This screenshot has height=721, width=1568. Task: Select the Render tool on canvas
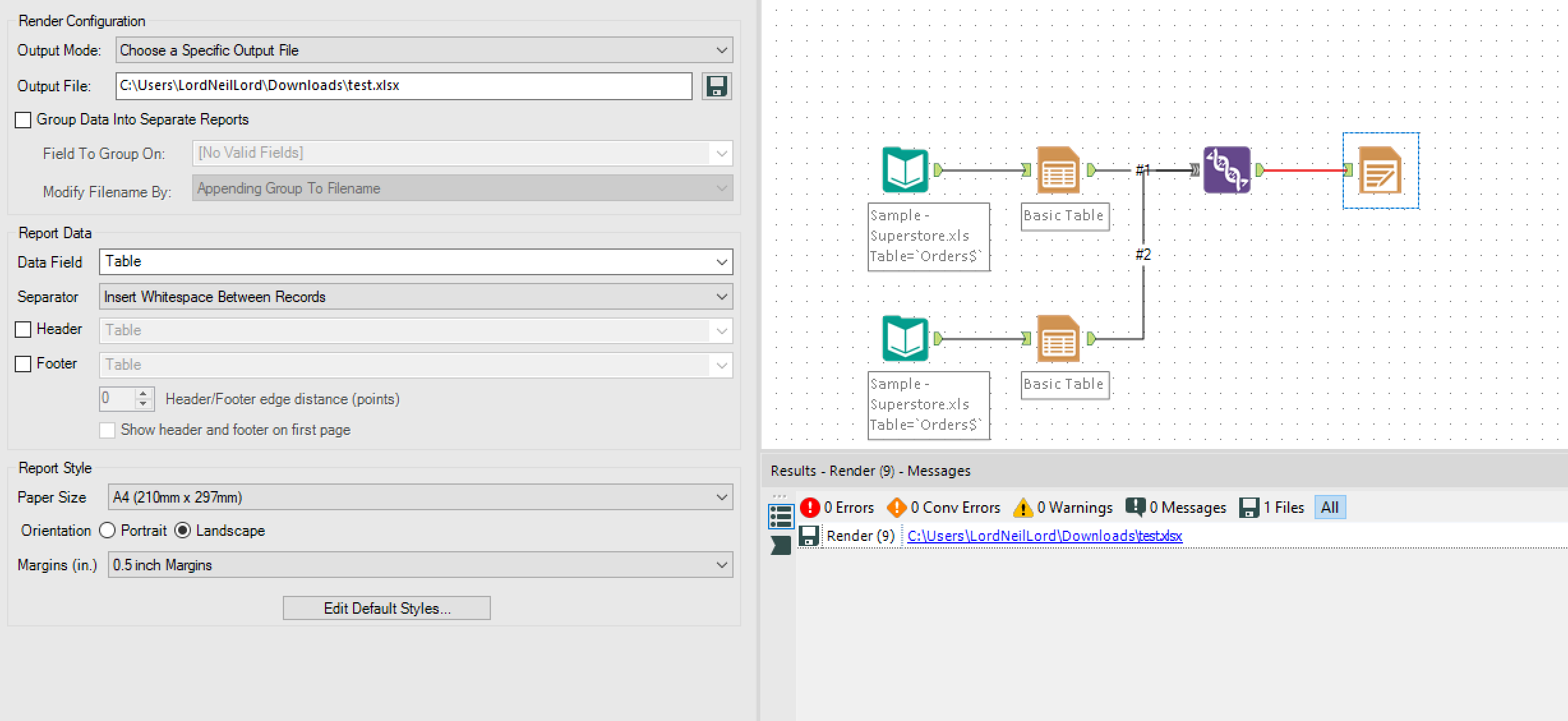(x=1380, y=170)
